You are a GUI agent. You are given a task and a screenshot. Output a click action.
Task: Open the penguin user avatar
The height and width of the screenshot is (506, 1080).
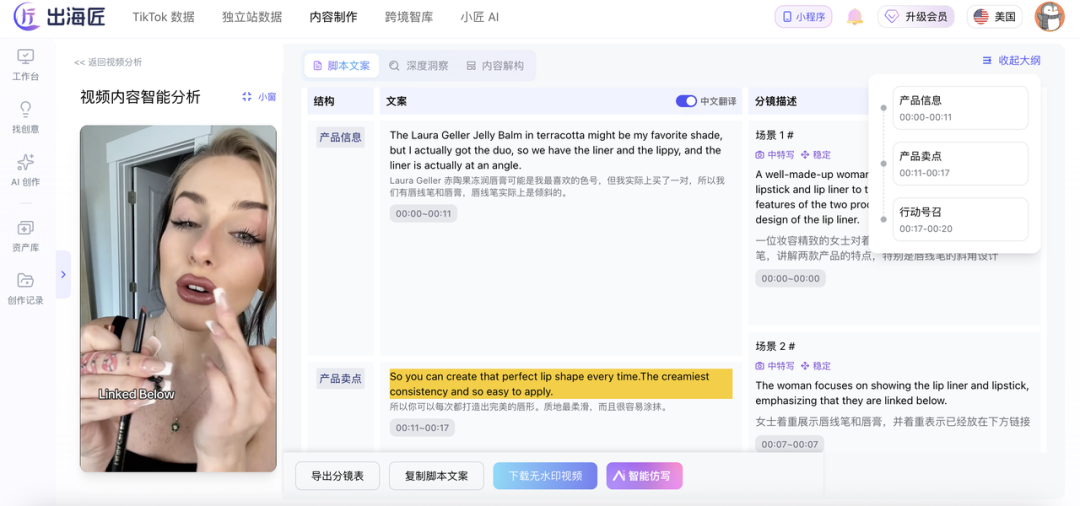click(1049, 17)
